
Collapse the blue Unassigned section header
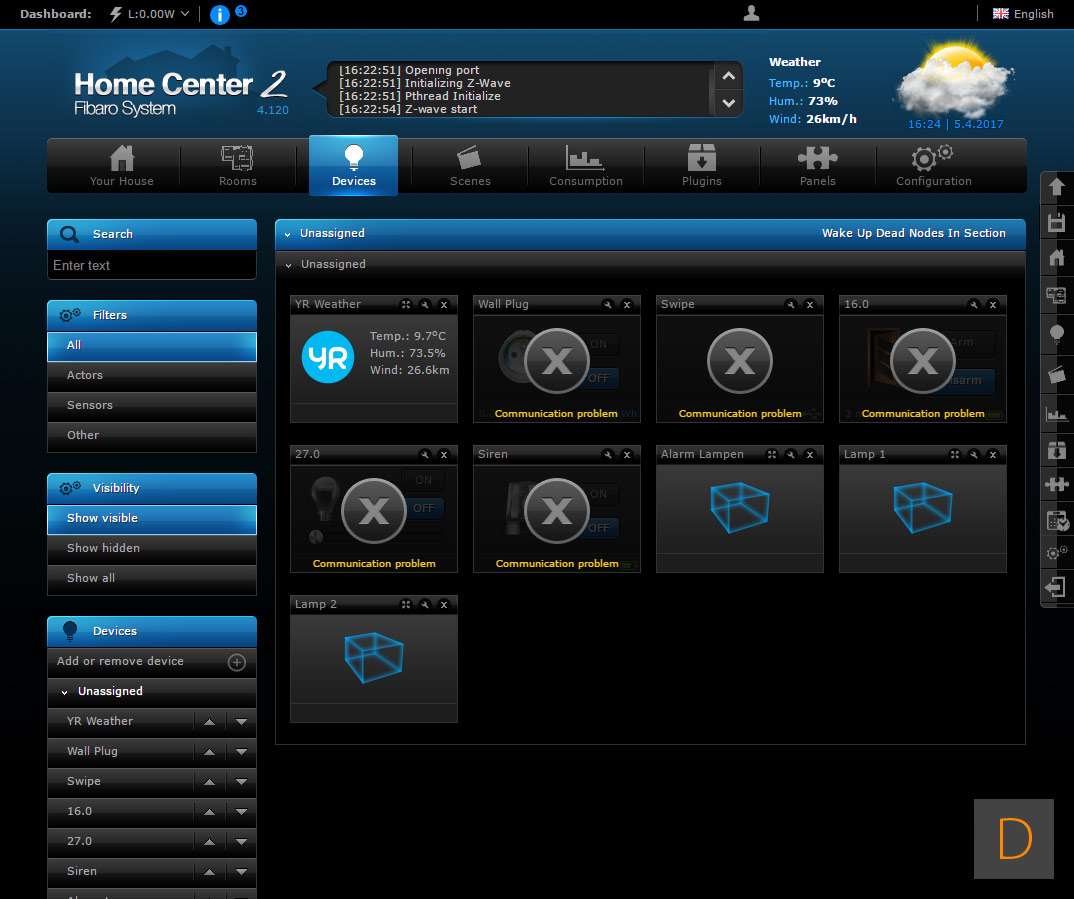[x=288, y=234]
